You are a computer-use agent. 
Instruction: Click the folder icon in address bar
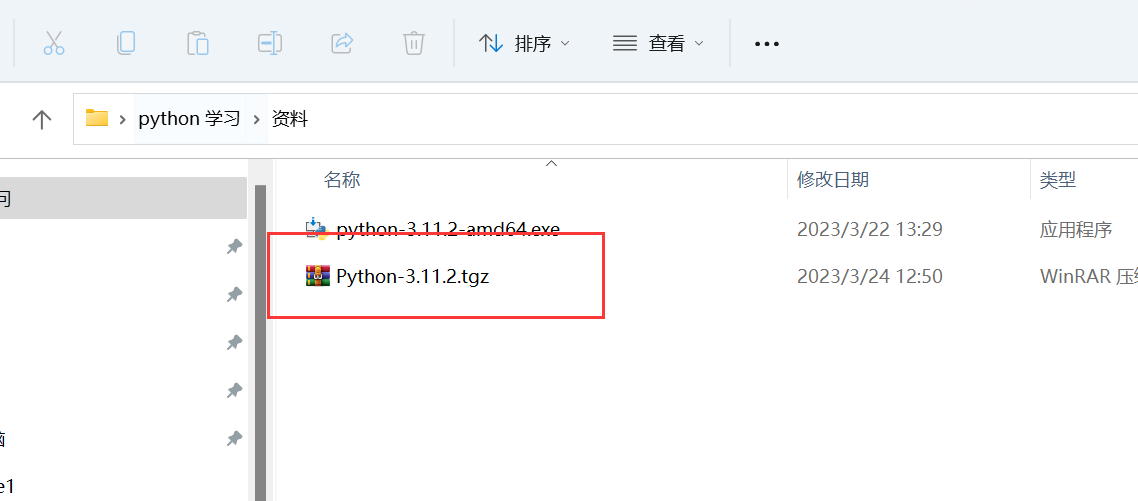97,118
